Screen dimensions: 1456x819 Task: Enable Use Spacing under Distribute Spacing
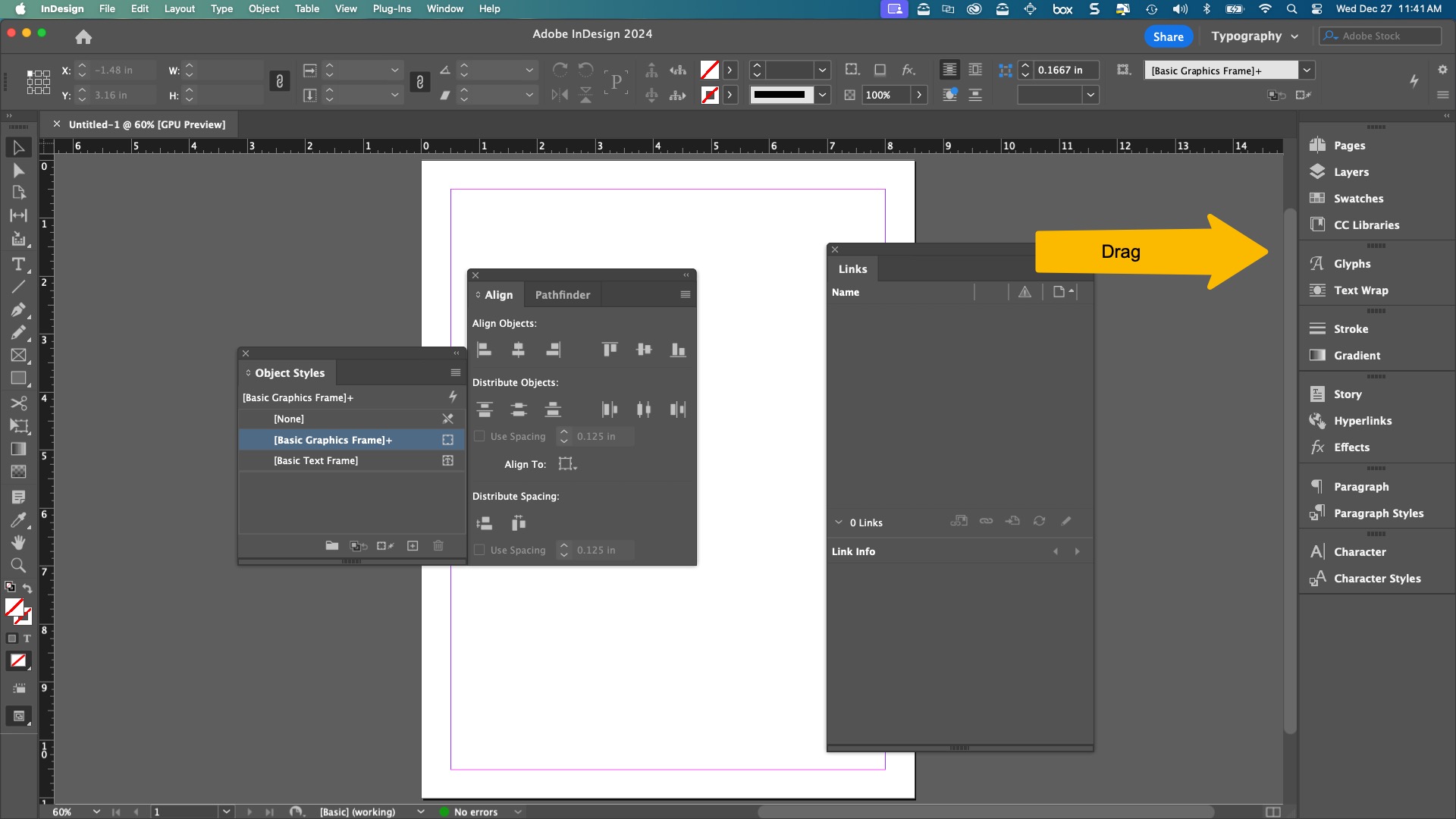(479, 550)
